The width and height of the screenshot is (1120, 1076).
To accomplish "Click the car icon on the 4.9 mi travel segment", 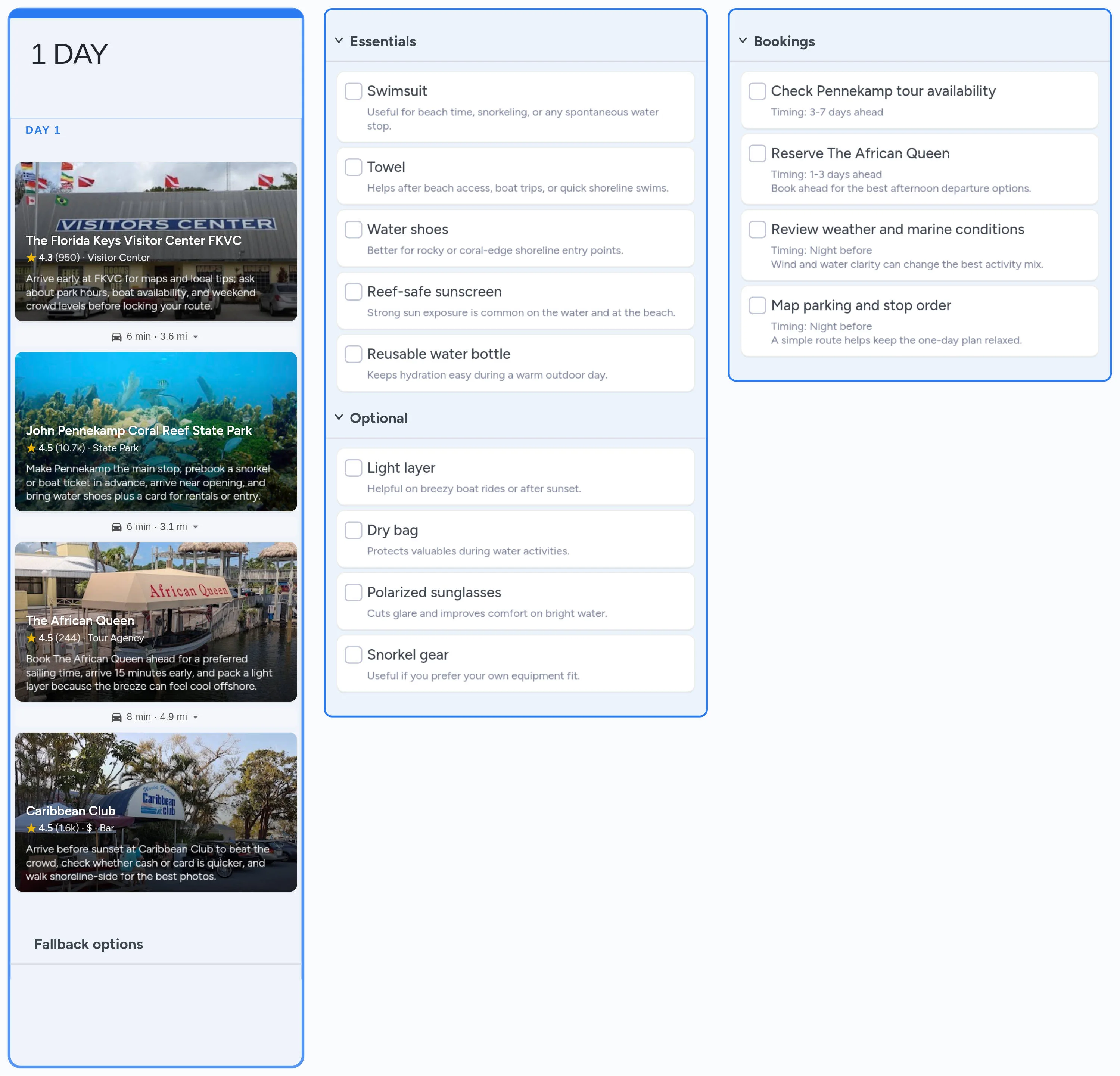I will coord(117,716).
